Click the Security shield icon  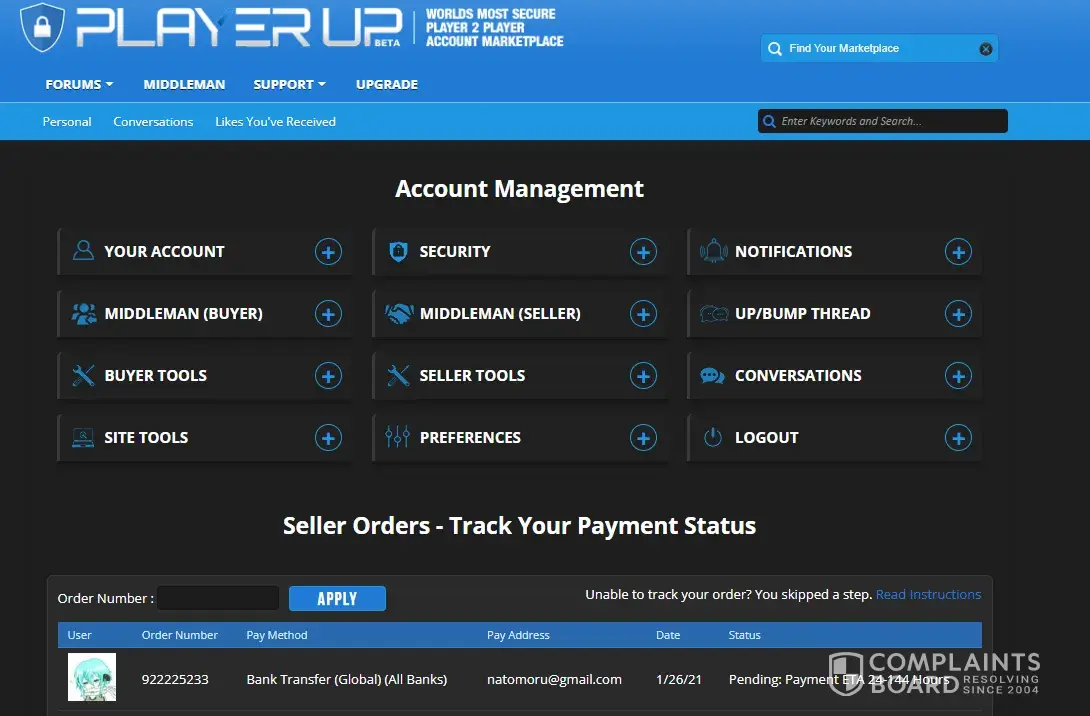(x=398, y=252)
